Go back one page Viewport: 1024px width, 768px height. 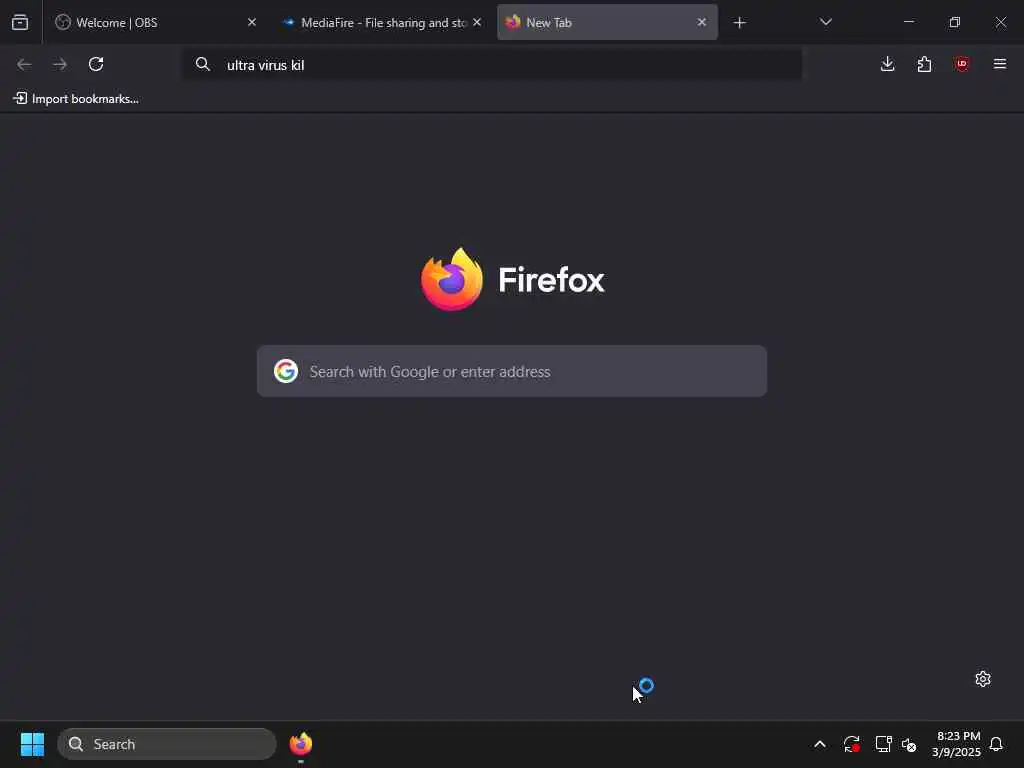coord(24,64)
